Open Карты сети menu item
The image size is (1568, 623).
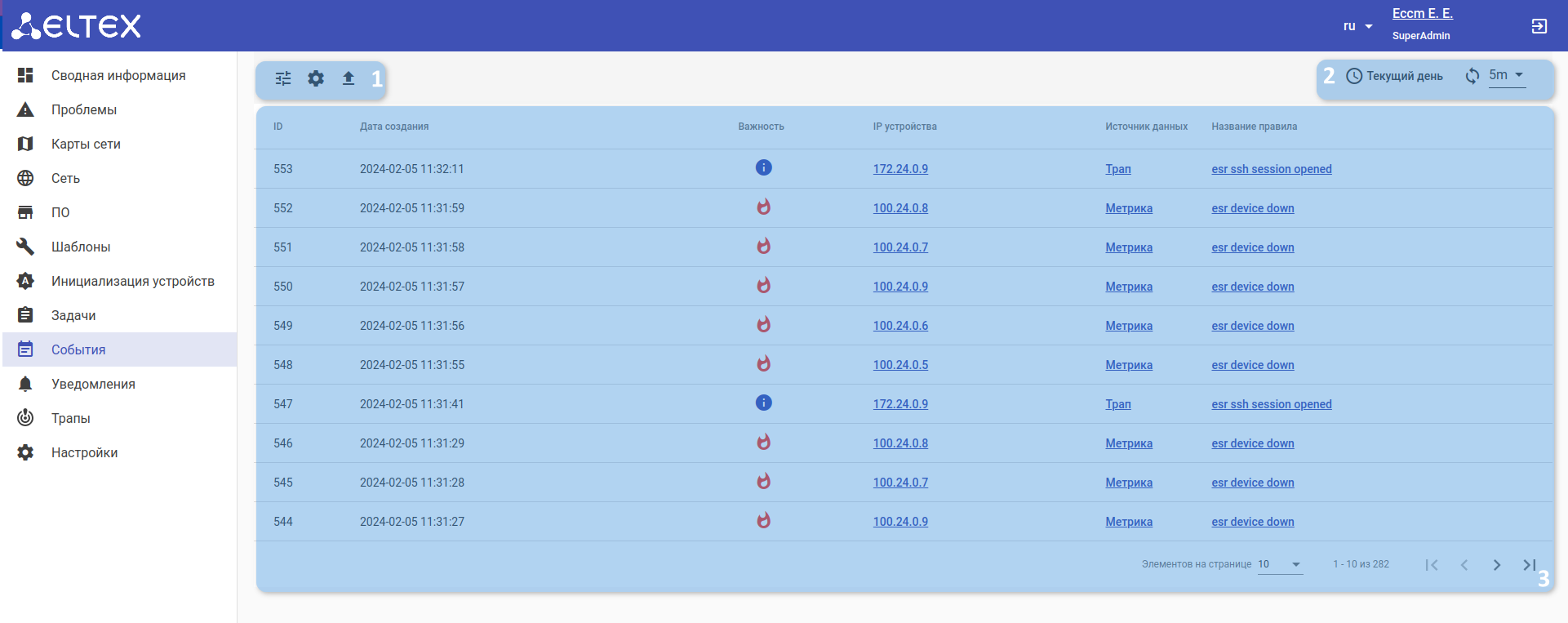pyautogui.click(x=119, y=144)
